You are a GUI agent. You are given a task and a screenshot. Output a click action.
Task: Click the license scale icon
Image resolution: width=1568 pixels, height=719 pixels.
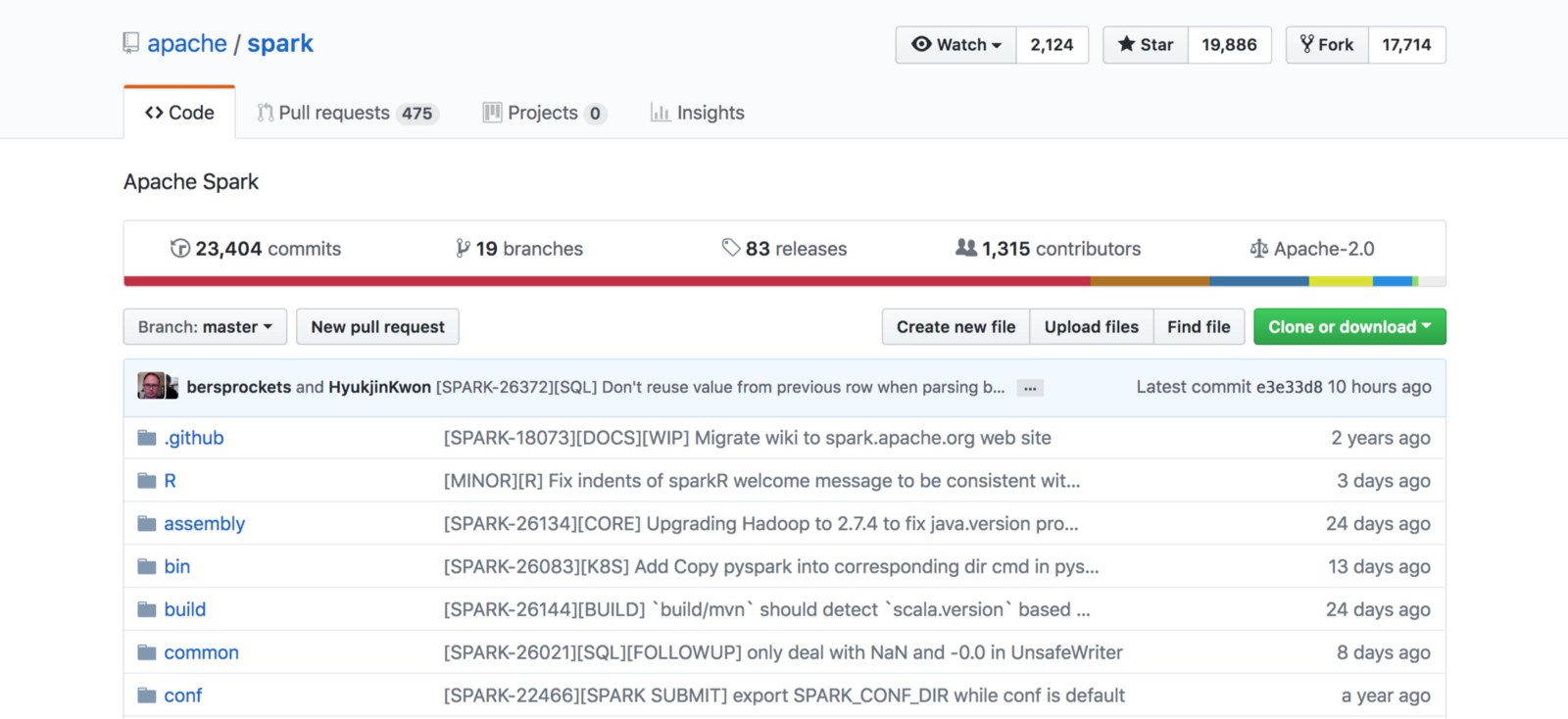coord(1259,249)
